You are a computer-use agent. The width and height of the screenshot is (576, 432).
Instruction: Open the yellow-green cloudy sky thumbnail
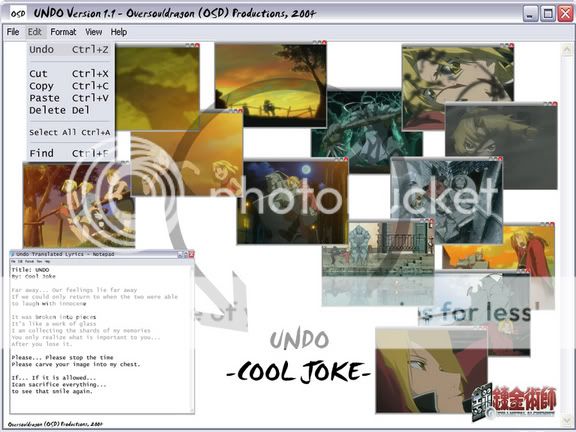pyautogui.click(x=157, y=88)
